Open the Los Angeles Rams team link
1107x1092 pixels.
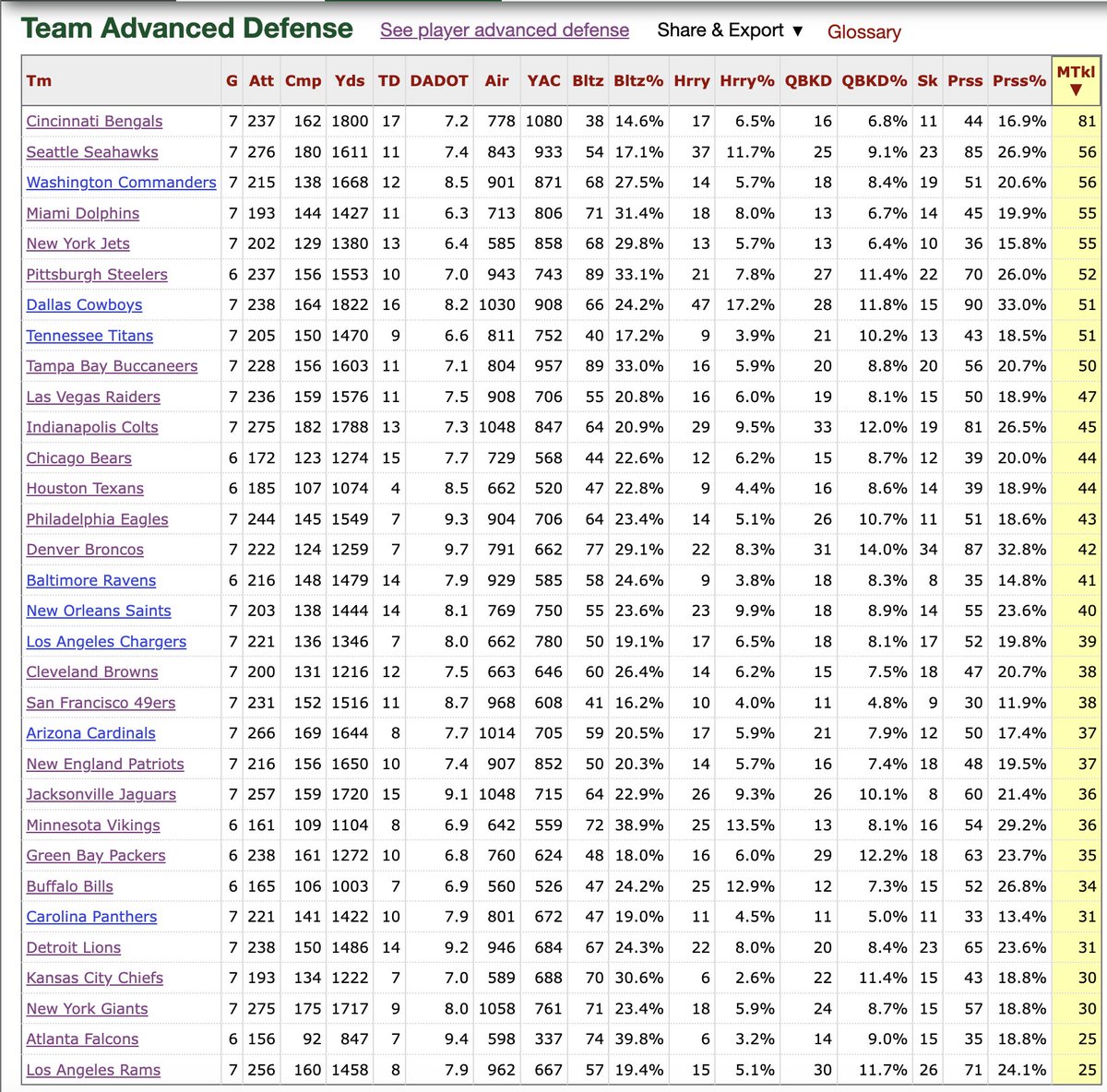coord(93,1070)
